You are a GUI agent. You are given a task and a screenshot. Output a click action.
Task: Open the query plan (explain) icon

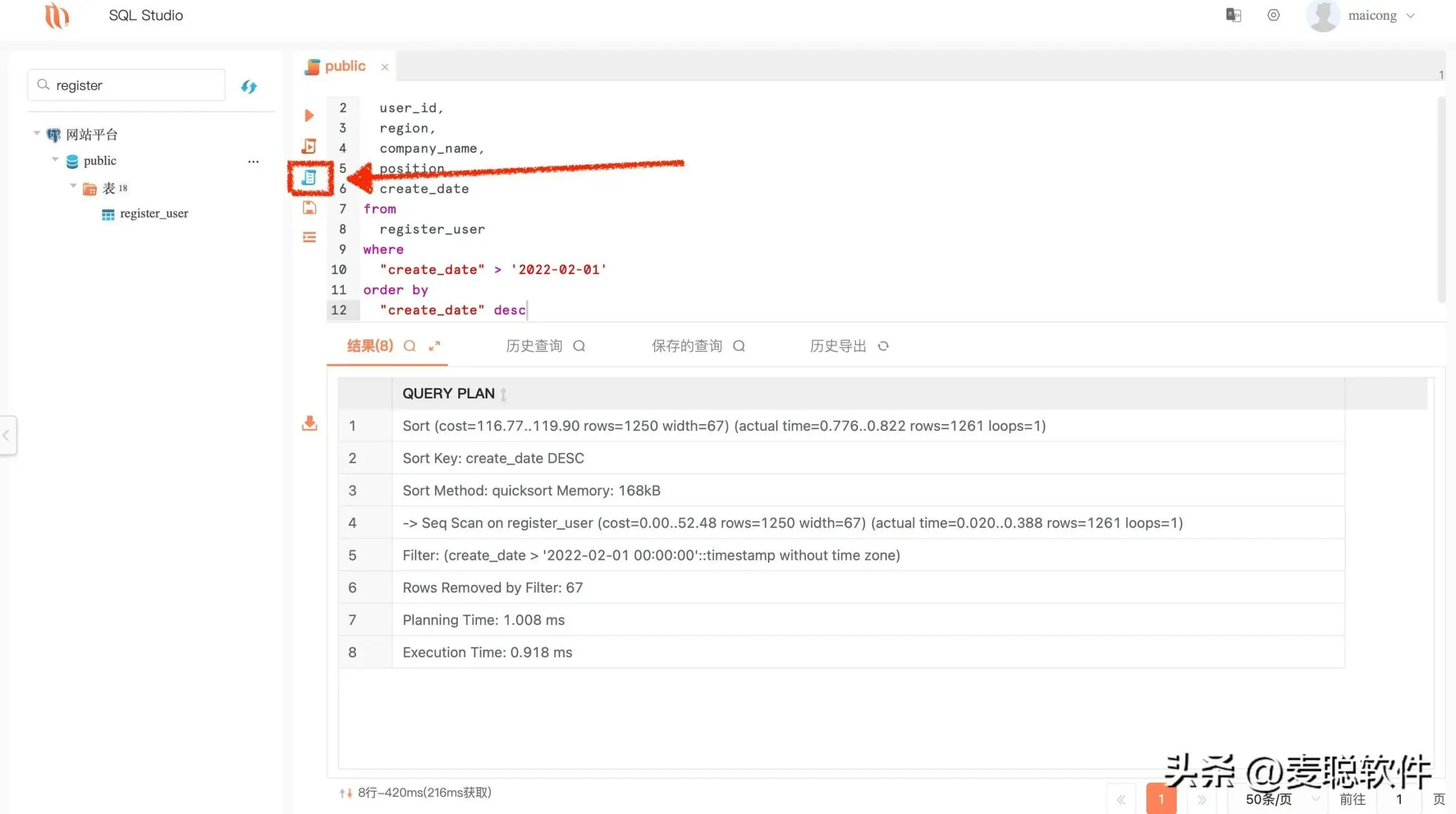pyautogui.click(x=309, y=177)
